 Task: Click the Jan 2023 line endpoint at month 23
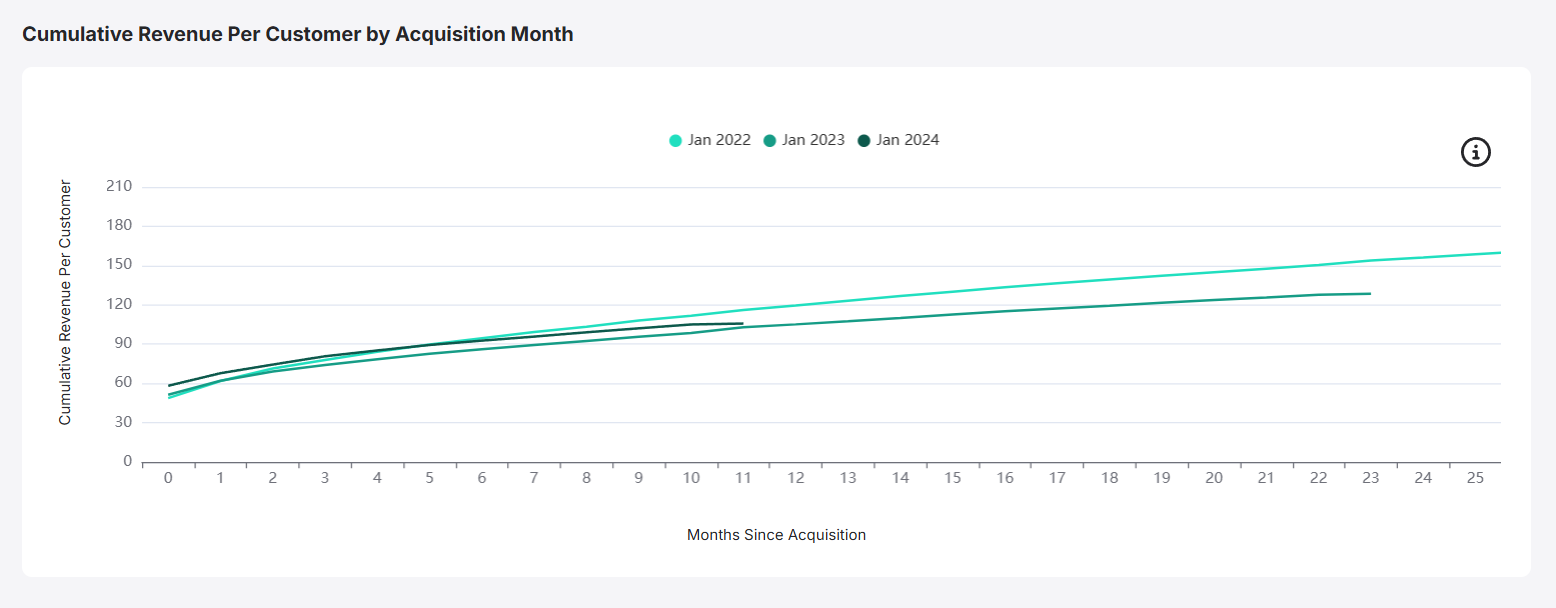click(1370, 294)
